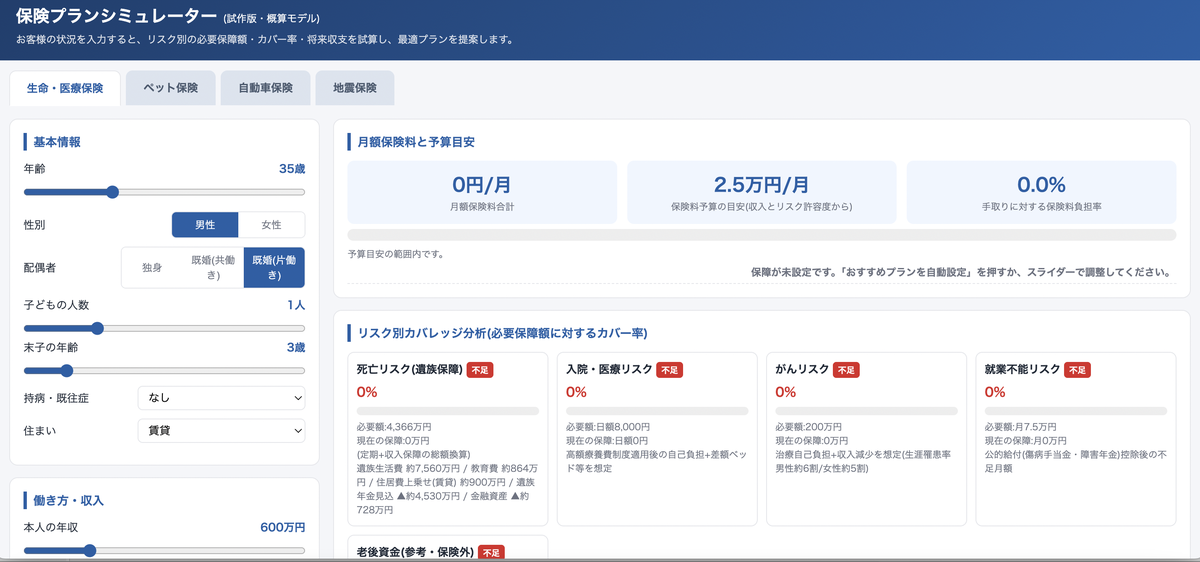Click the 600万円 income value
The image size is (1200, 562).
tap(283, 527)
